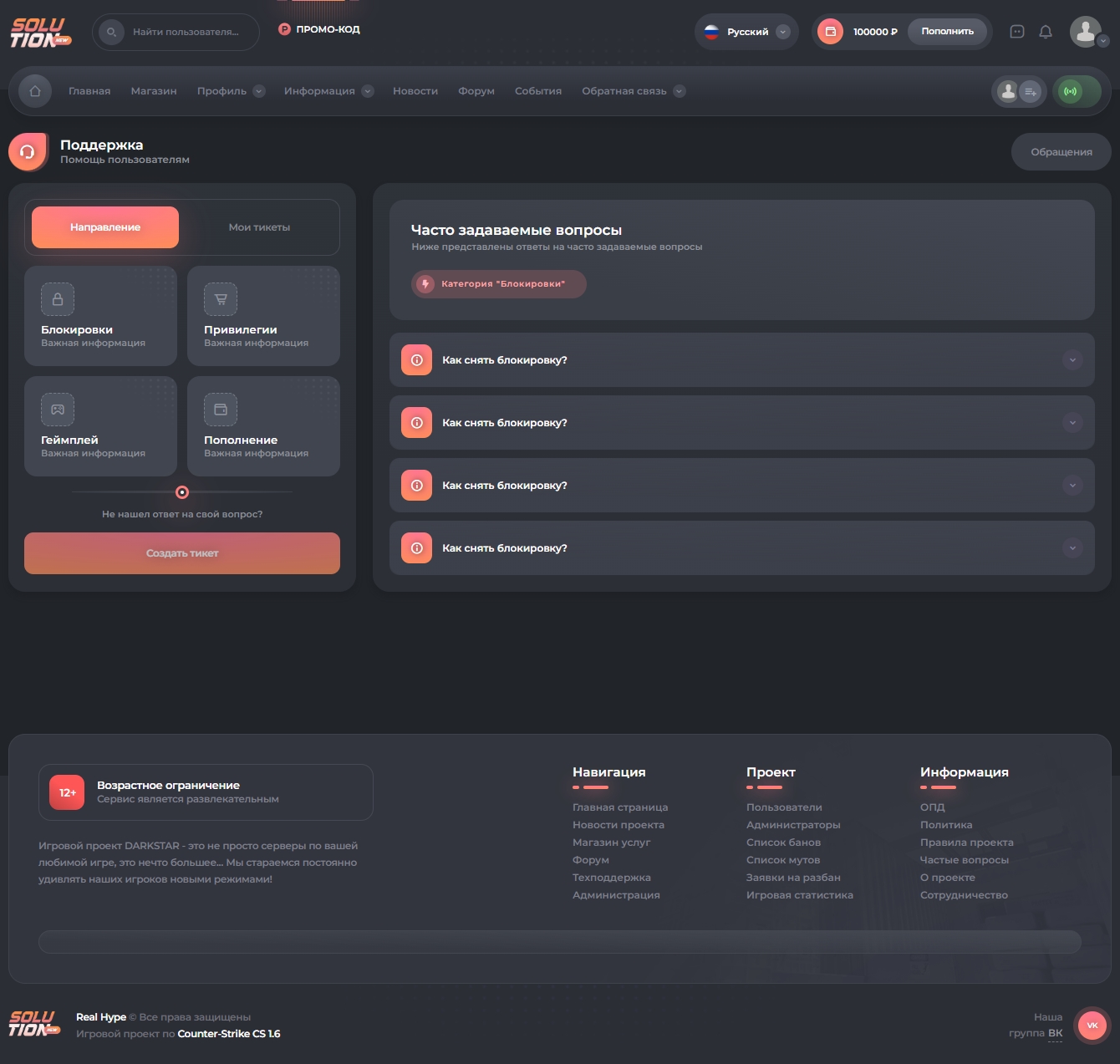Select the Геймплей category card
Image resolution: width=1120 pixels, height=1064 pixels.
pyautogui.click(x=100, y=426)
